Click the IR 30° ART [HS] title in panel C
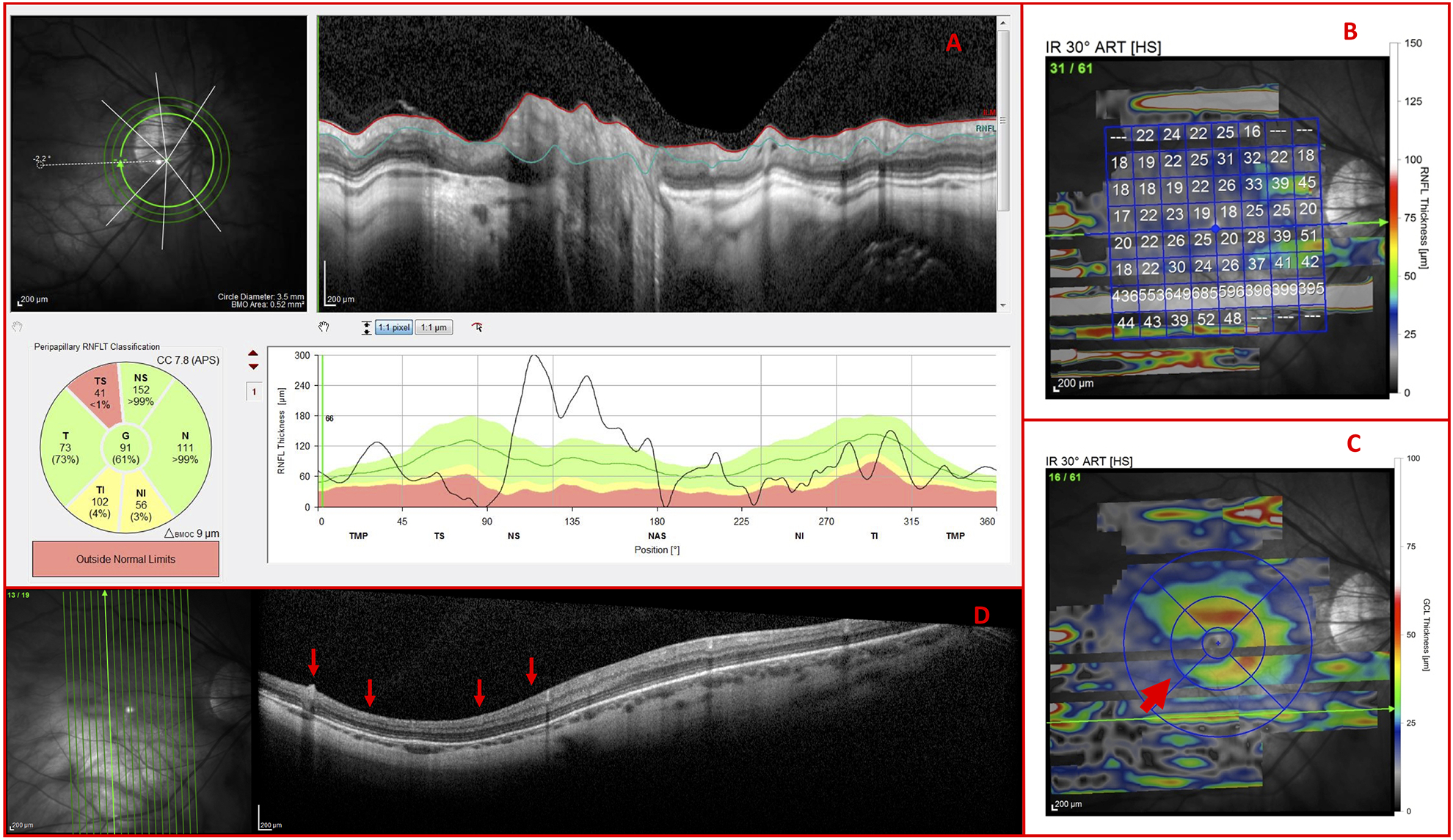Viewport: 1453px width, 840px height. click(x=1089, y=461)
